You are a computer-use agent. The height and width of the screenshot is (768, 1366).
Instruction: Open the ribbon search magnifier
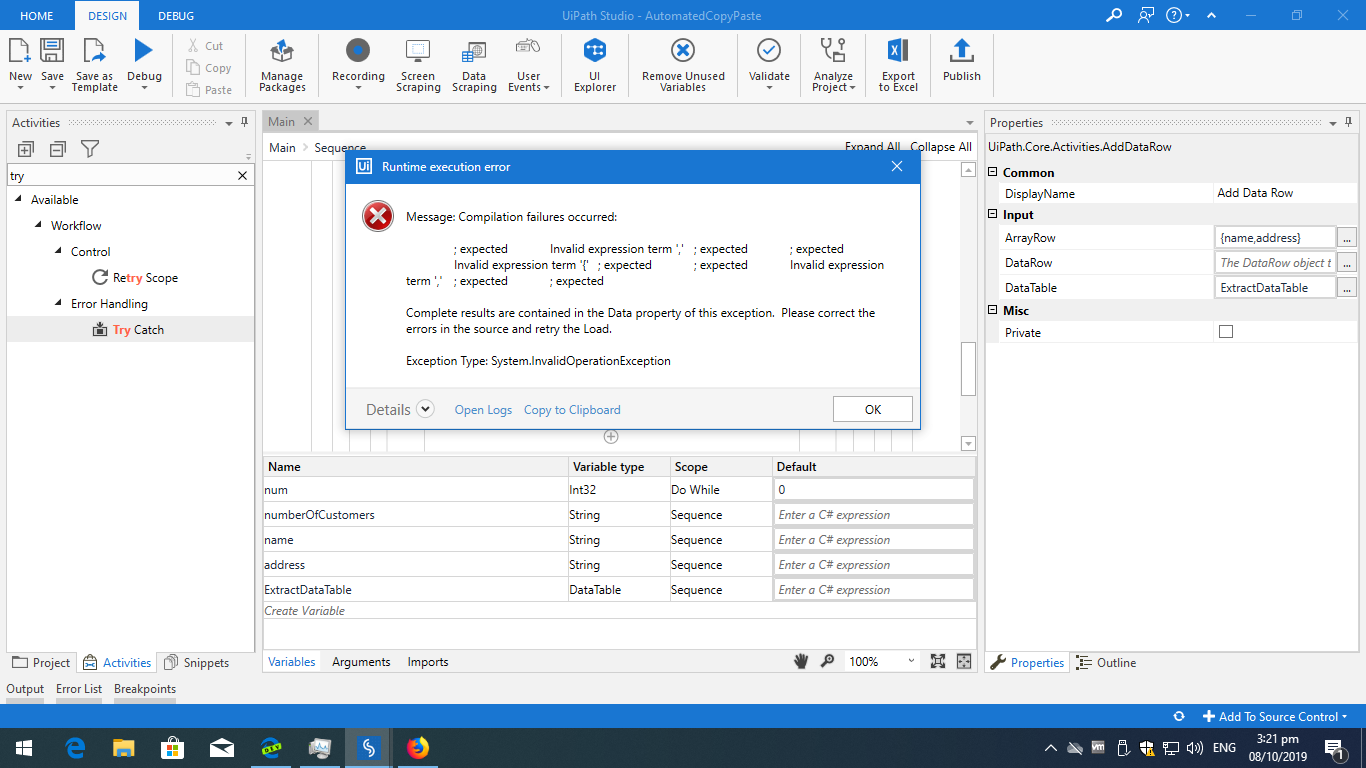[1113, 15]
